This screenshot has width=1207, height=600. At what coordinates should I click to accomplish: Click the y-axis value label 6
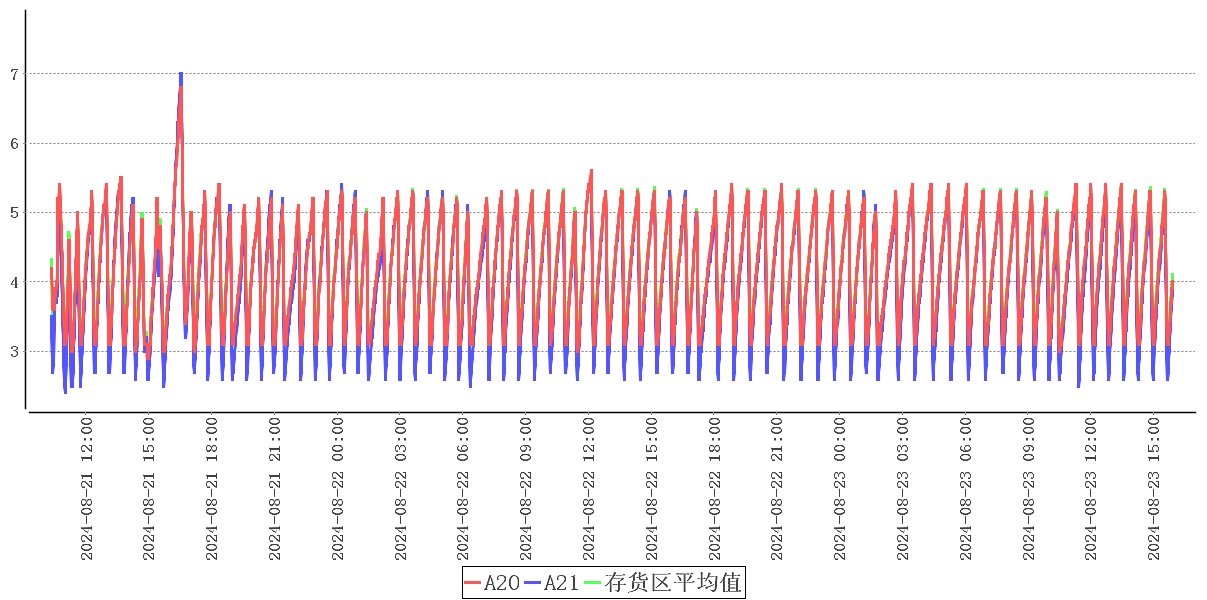coord(14,143)
